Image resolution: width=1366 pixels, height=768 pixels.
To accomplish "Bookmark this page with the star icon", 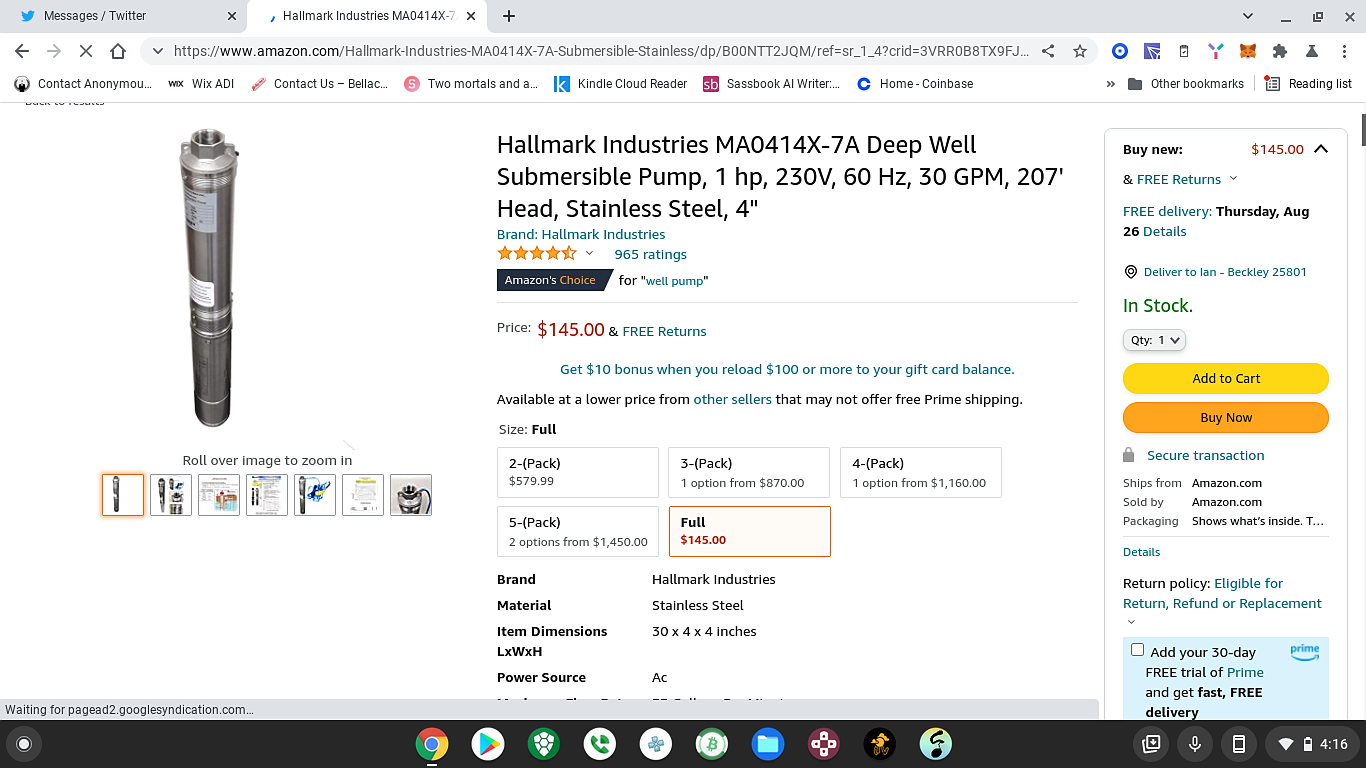I will [1080, 51].
